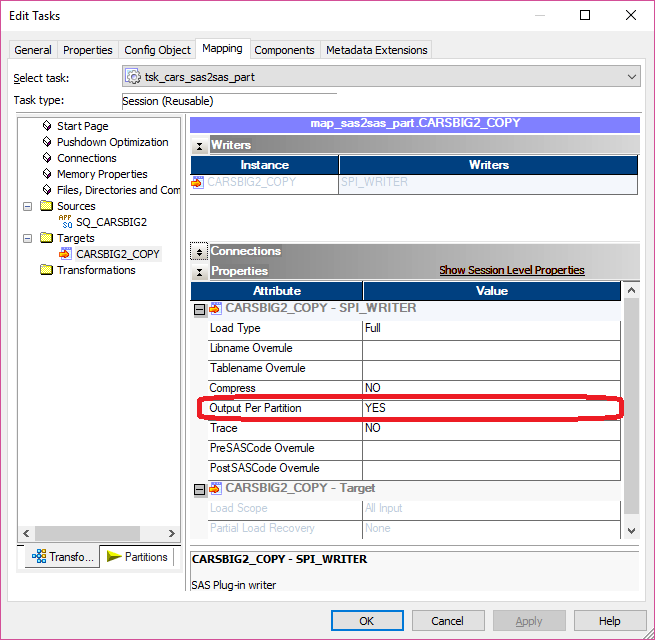
Task: Switch to the Config Object tab
Action: (157, 50)
